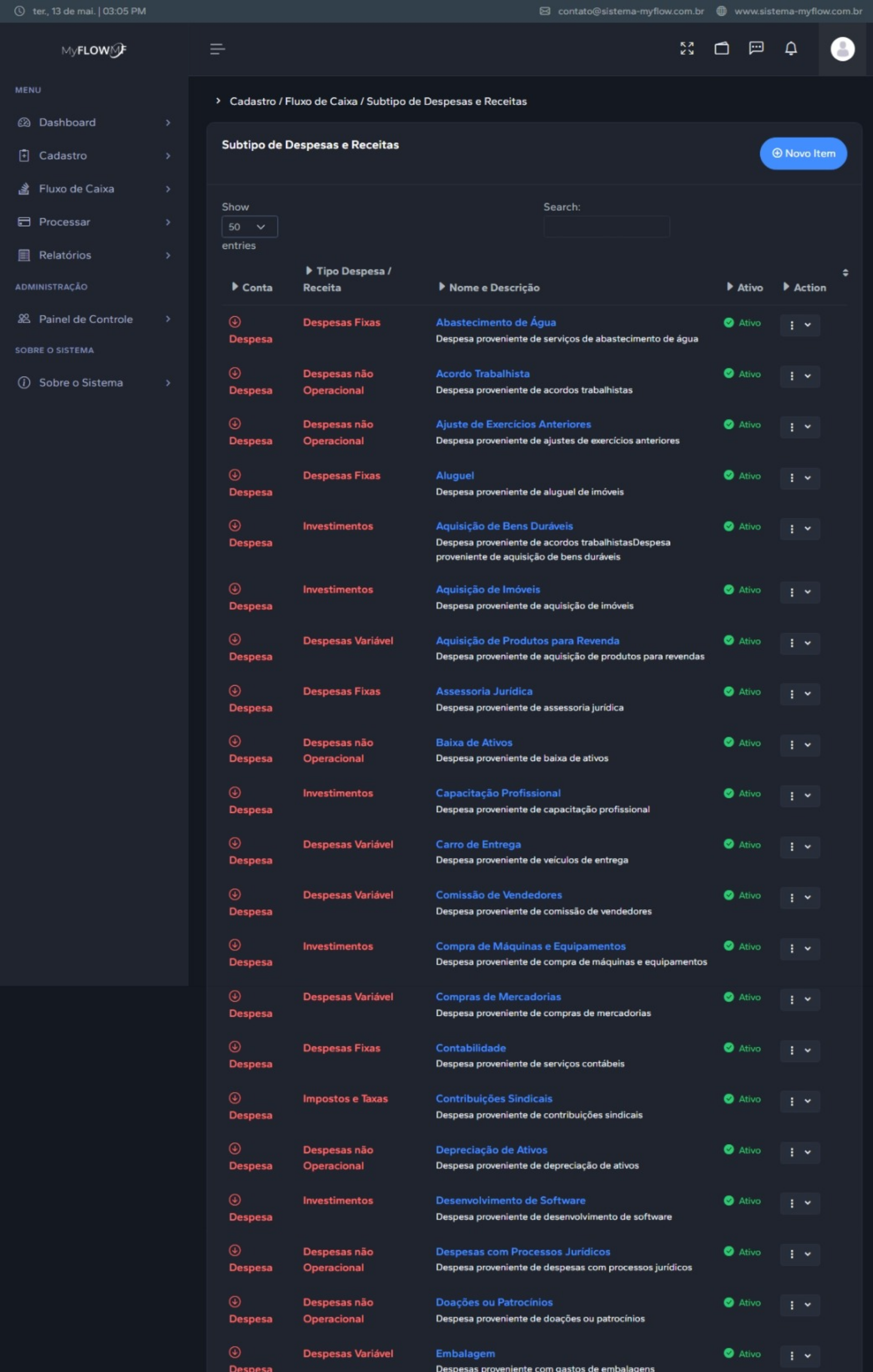Open the Show entries dropdown
The width and height of the screenshot is (873, 1372).
(249, 227)
